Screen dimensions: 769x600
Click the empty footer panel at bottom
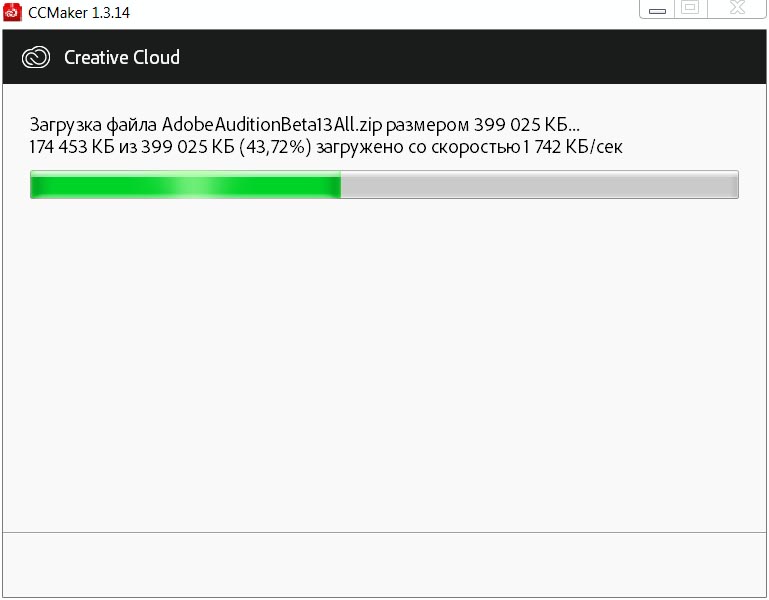point(384,565)
